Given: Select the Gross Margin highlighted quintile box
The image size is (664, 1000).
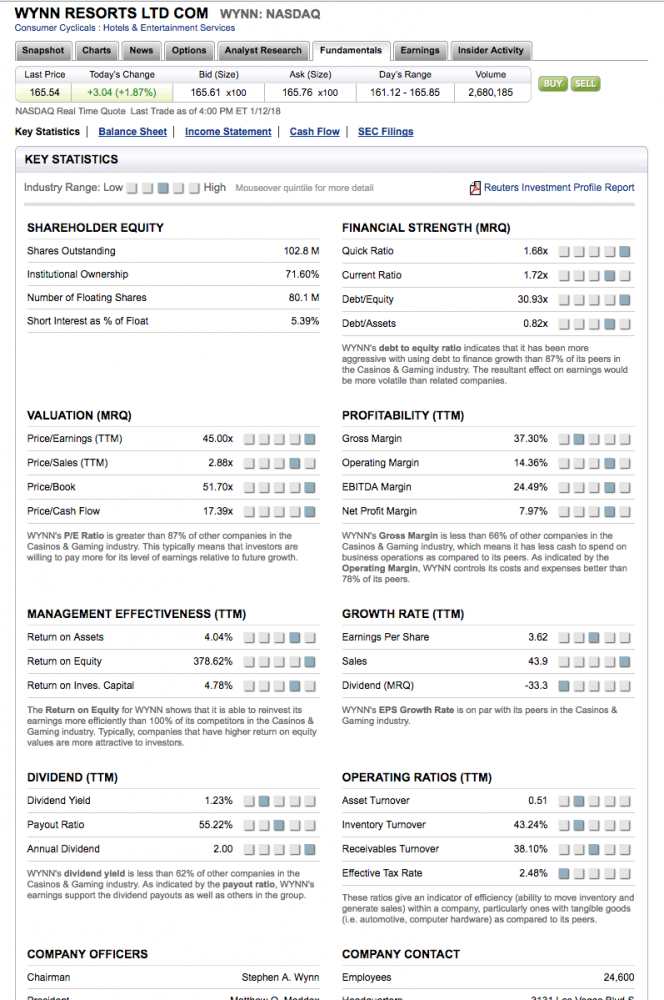Looking at the screenshot, I should pos(579,439).
